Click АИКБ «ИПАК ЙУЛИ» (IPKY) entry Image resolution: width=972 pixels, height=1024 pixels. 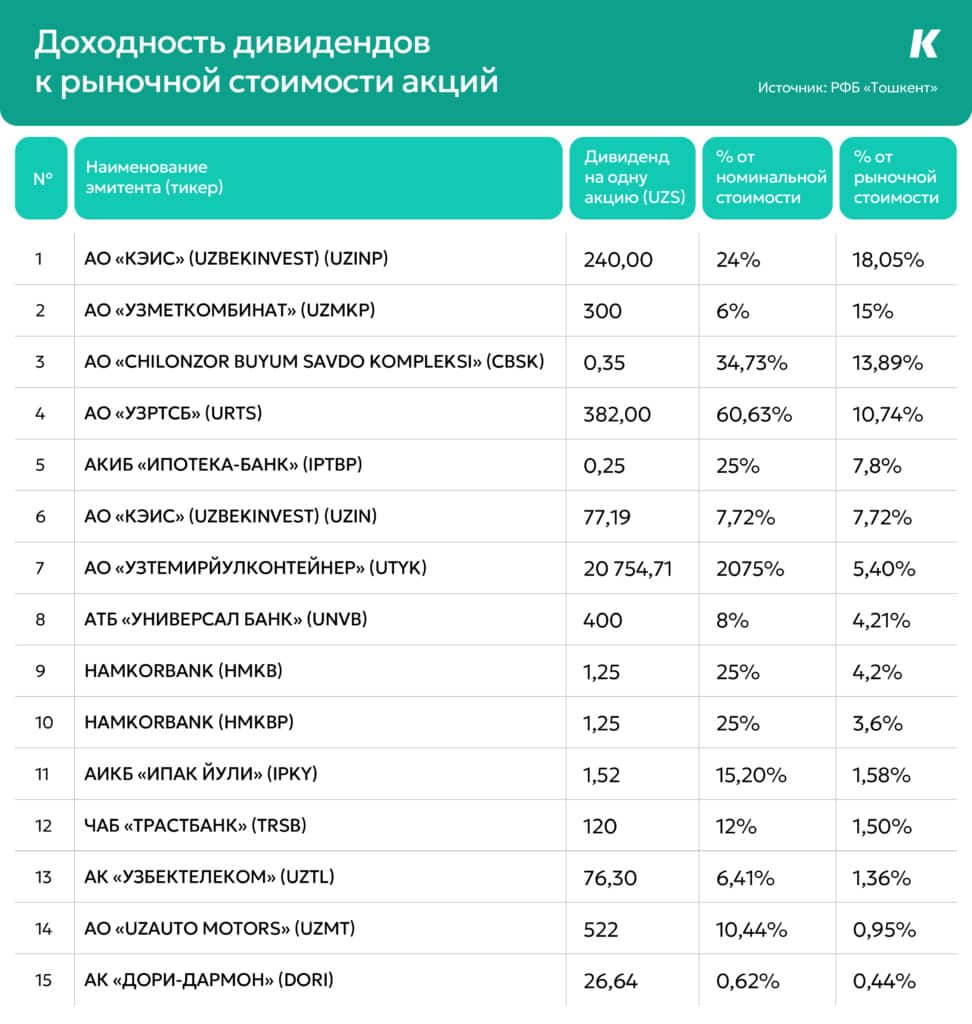tap(201, 775)
